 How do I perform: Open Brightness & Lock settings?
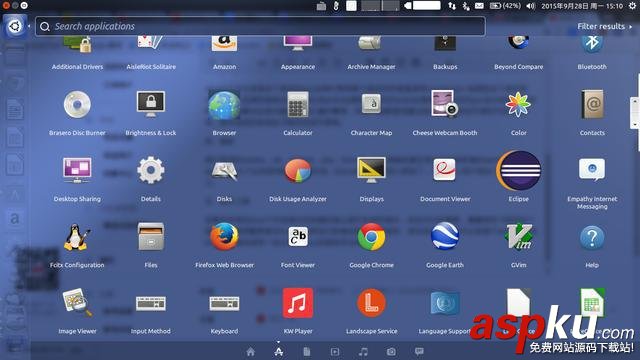coord(151,104)
